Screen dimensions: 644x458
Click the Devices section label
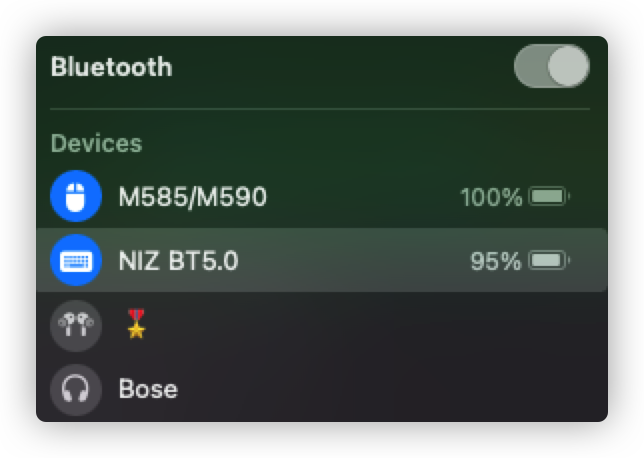(96, 143)
